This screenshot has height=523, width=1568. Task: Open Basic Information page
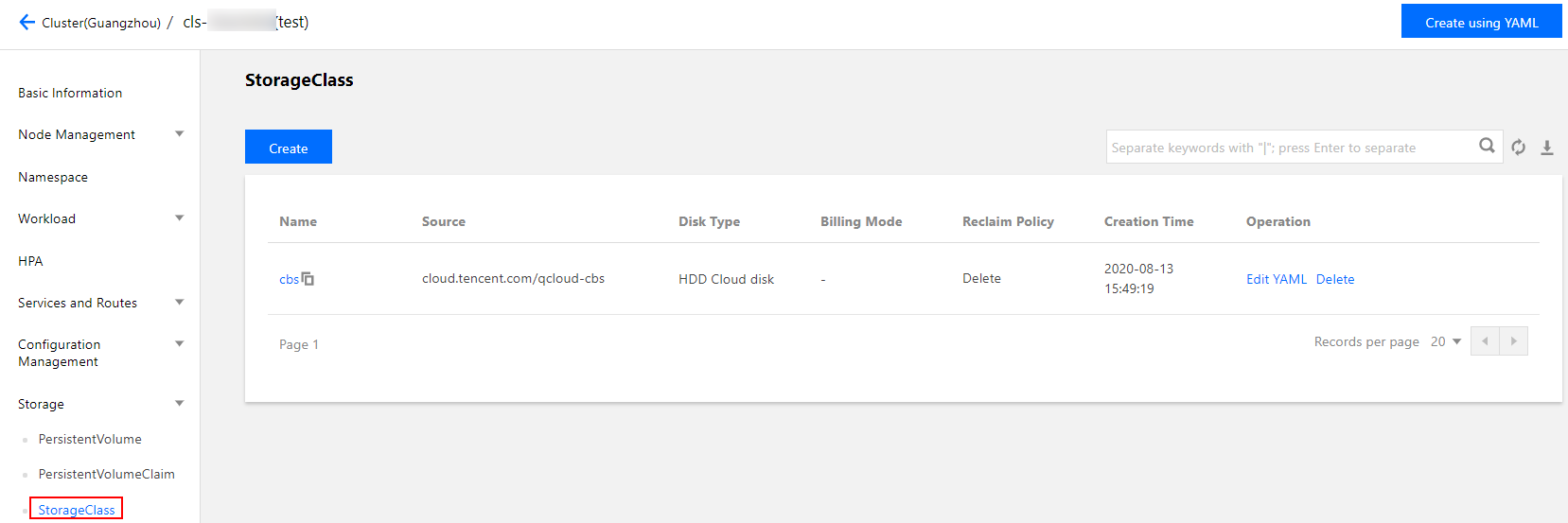pos(70,93)
